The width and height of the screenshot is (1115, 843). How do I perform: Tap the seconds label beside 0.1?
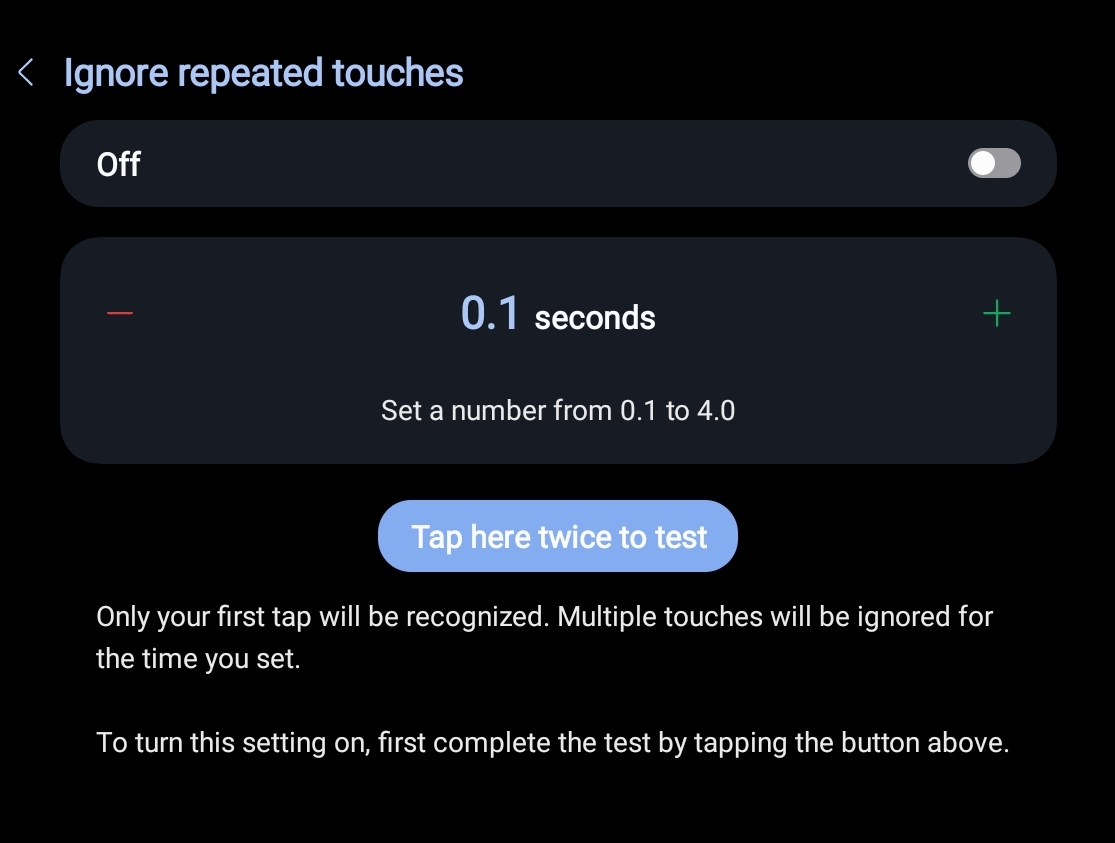tap(594, 318)
